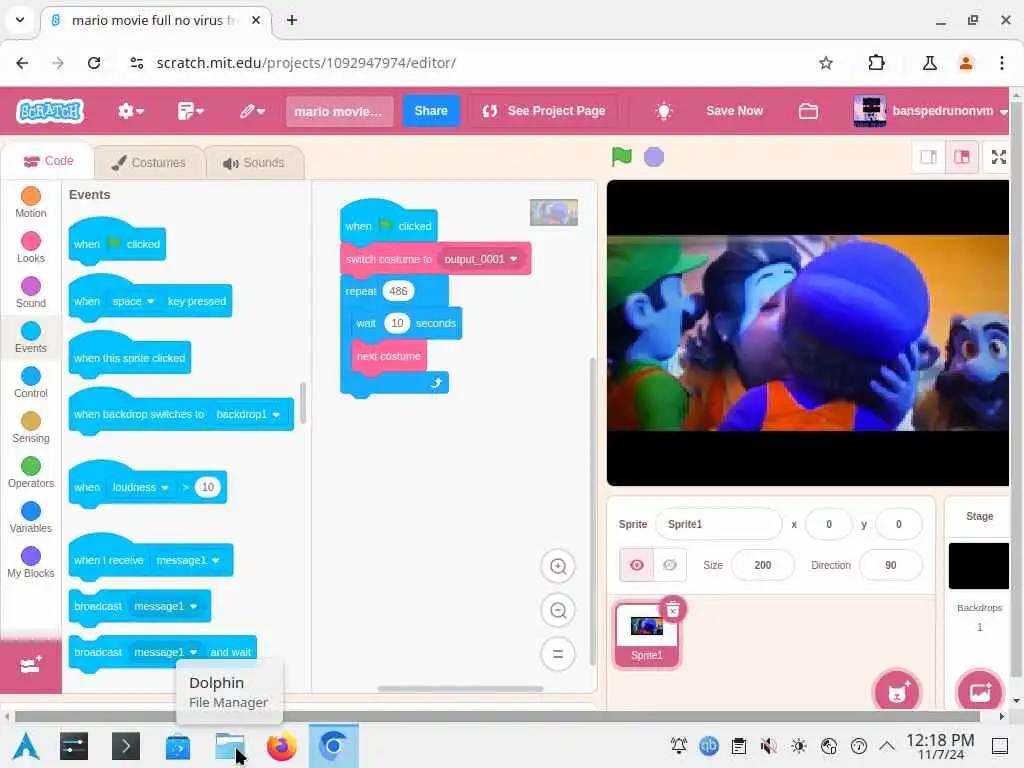Select the Sound block category
Image resolution: width=1024 pixels, height=768 pixels.
point(31,293)
